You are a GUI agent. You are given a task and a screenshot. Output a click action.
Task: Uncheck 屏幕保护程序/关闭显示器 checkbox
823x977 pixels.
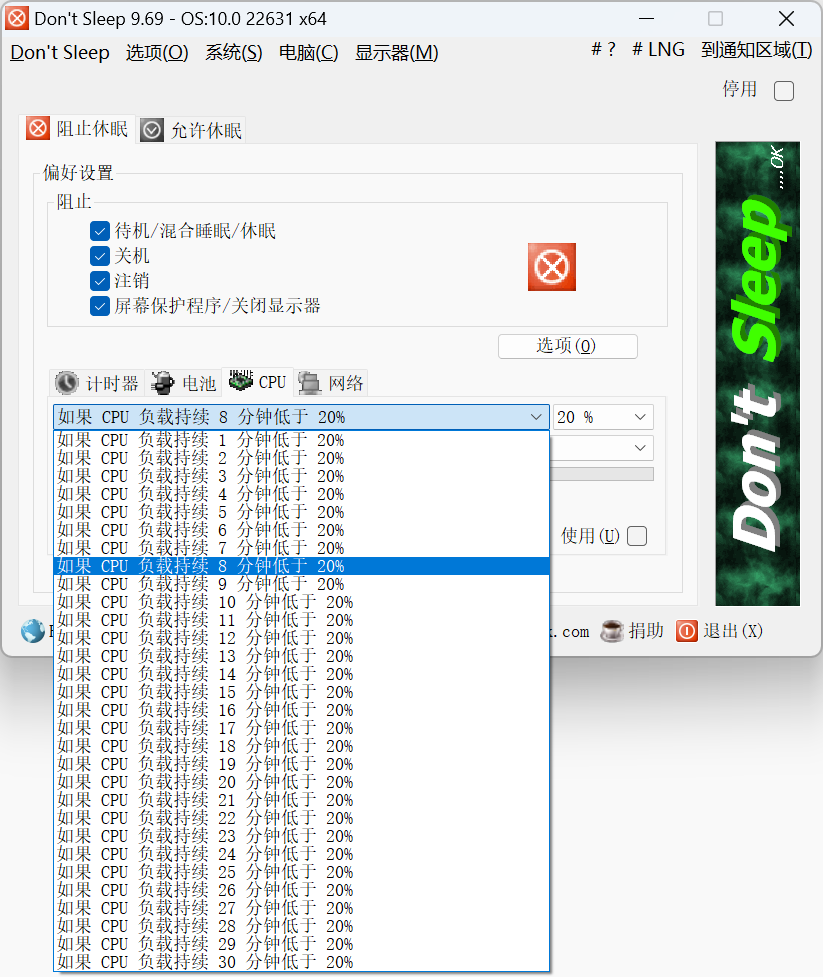click(x=100, y=306)
